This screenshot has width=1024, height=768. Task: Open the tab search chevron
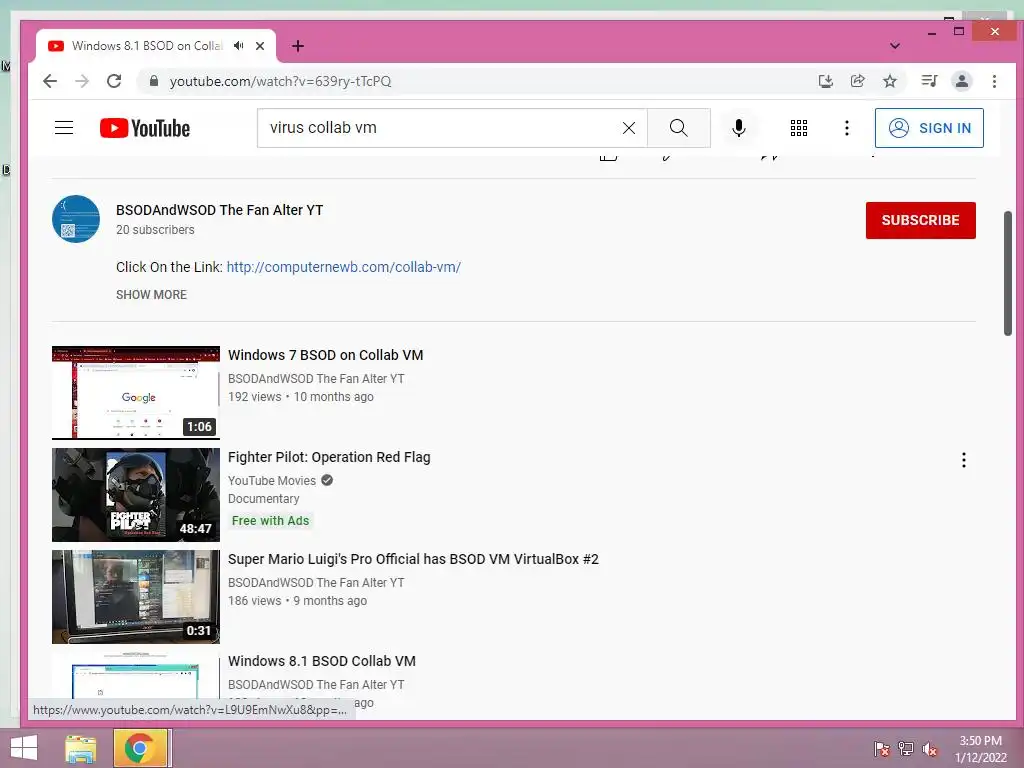click(895, 46)
